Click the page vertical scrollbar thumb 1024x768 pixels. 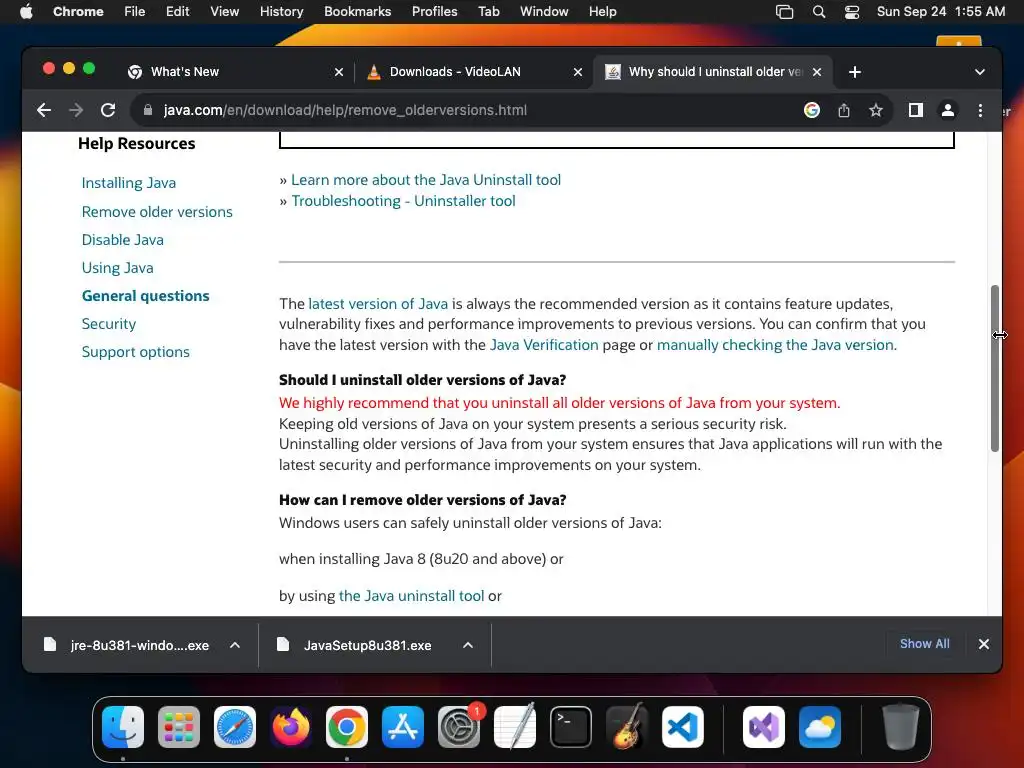pyautogui.click(x=995, y=368)
